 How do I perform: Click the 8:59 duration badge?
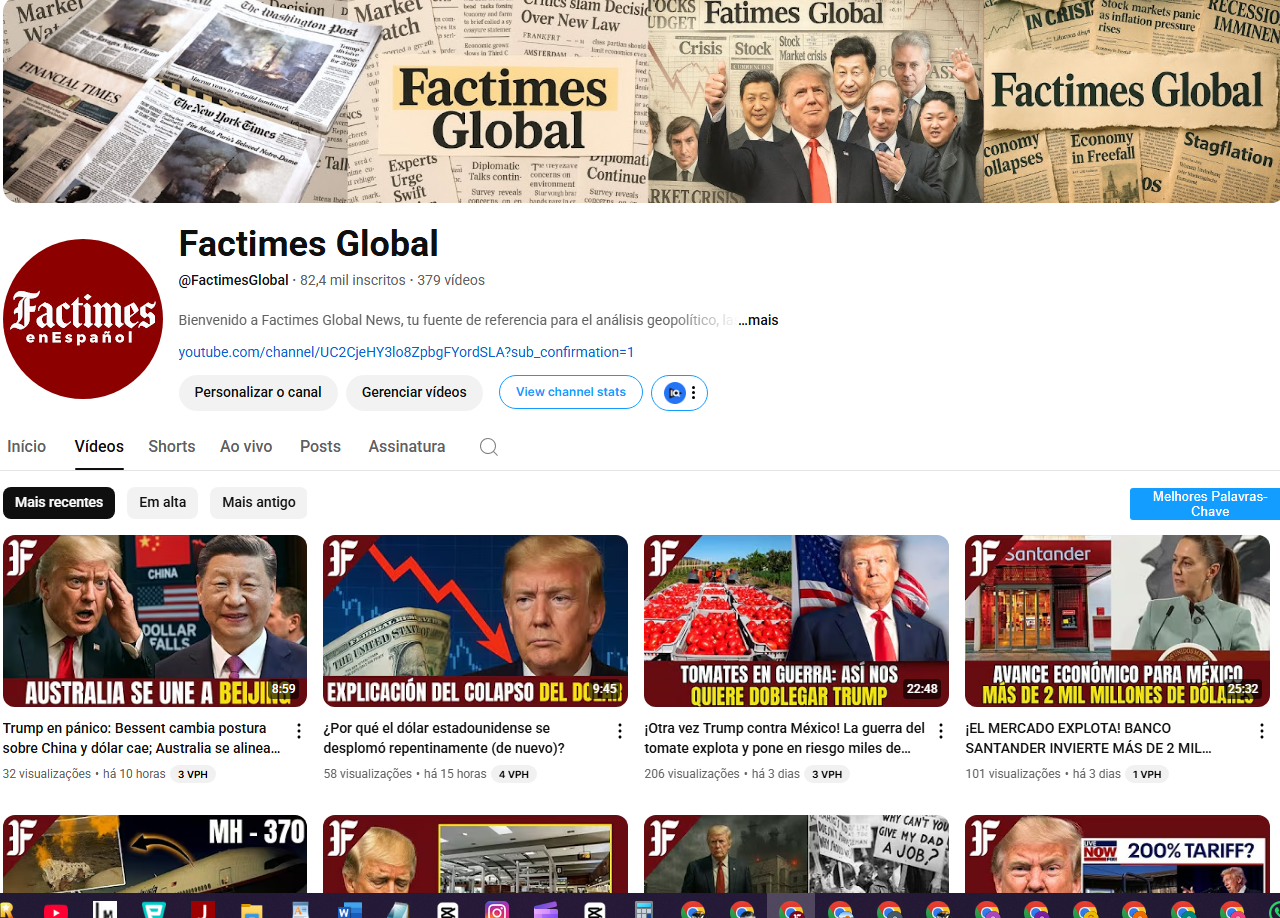(x=284, y=689)
